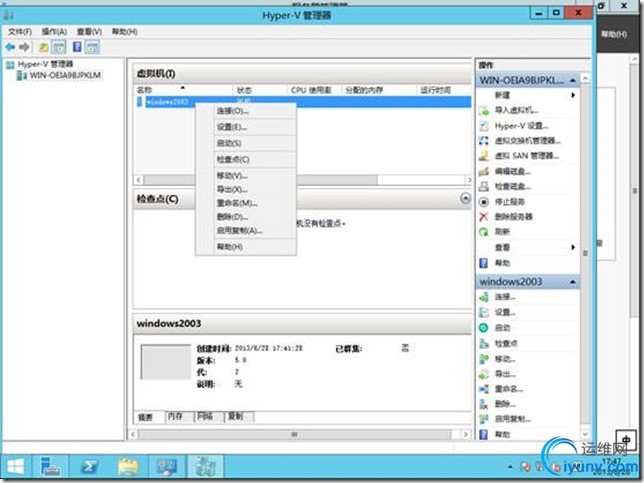
Task: Click the Windows Start button
Action: point(16,467)
